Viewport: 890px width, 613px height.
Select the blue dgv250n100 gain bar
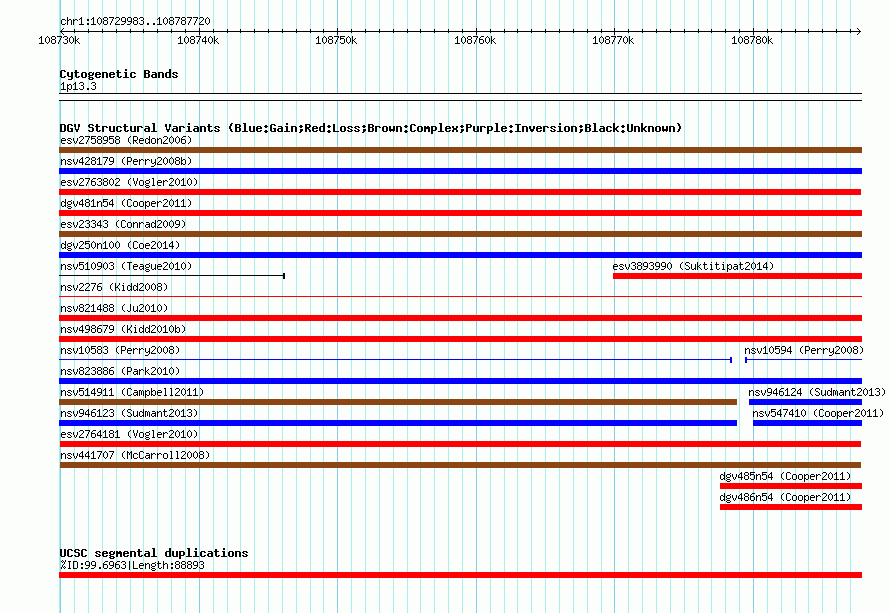pos(460,255)
